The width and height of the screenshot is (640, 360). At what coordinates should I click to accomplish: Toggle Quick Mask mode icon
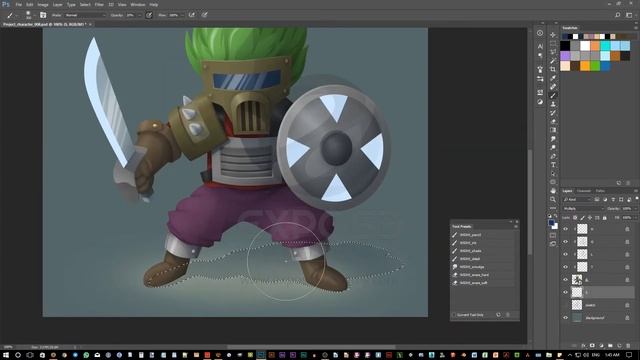553,235
